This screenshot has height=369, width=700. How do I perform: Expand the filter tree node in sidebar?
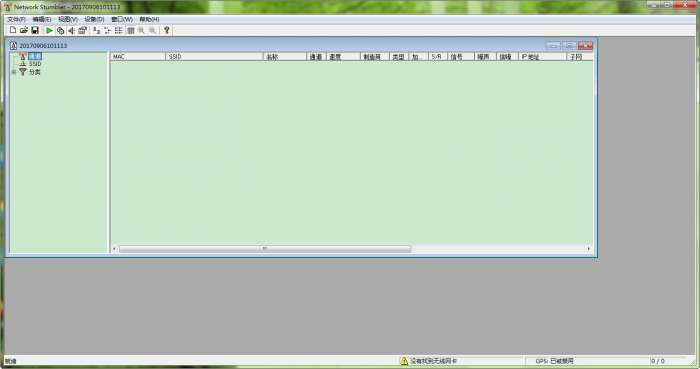coord(14,72)
